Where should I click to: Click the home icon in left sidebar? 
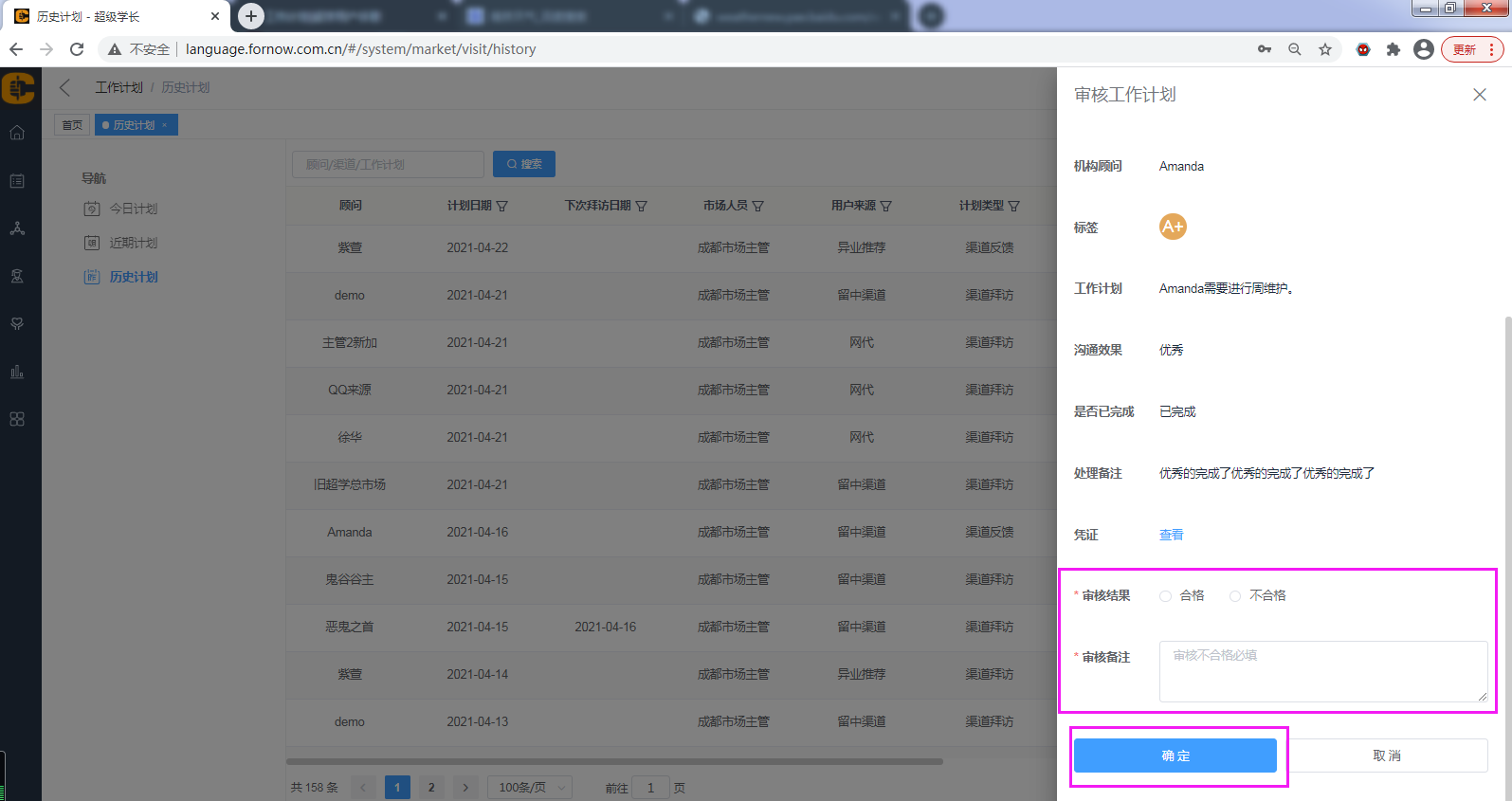pos(17,133)
